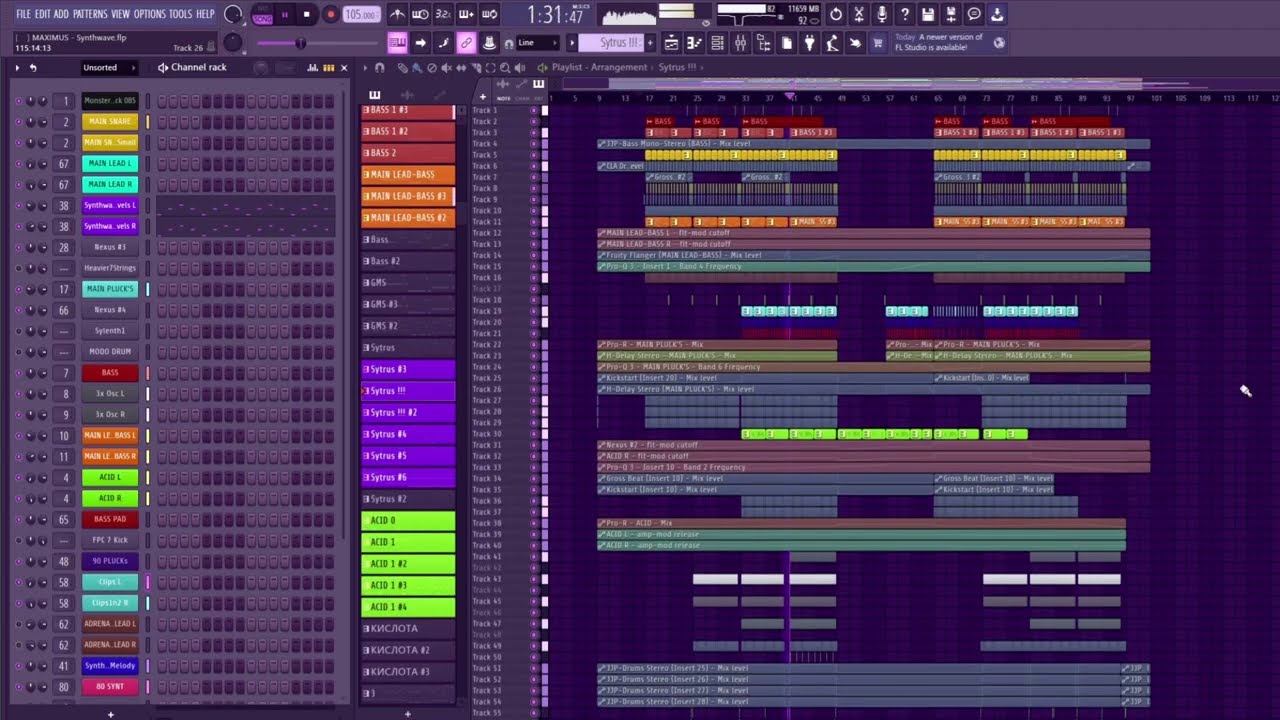Screen dimensions: 1280x720
Task: Click the 105.000 tempo field
Action: tap(361, 15)
